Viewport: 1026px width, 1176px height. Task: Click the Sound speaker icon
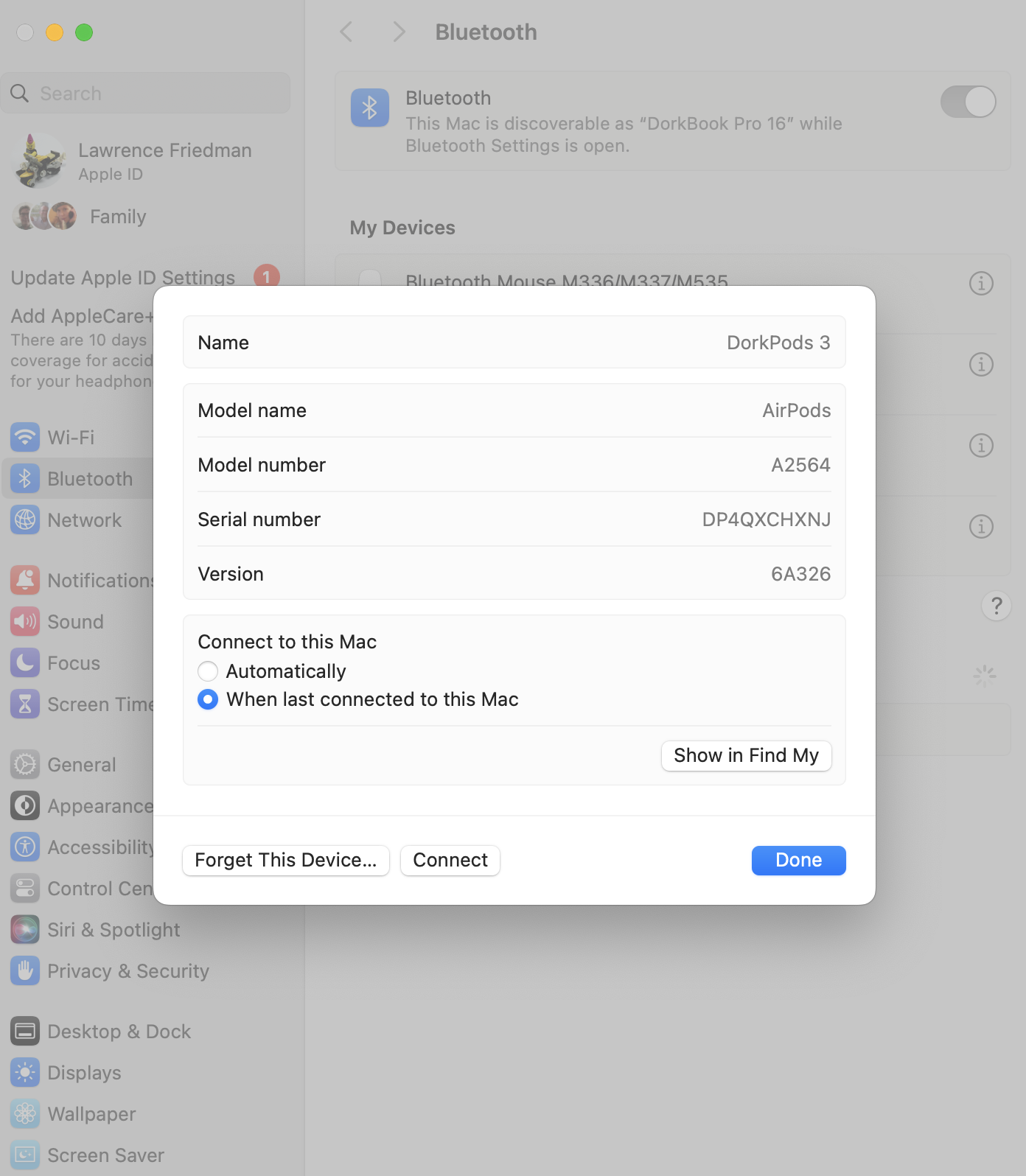25,621
